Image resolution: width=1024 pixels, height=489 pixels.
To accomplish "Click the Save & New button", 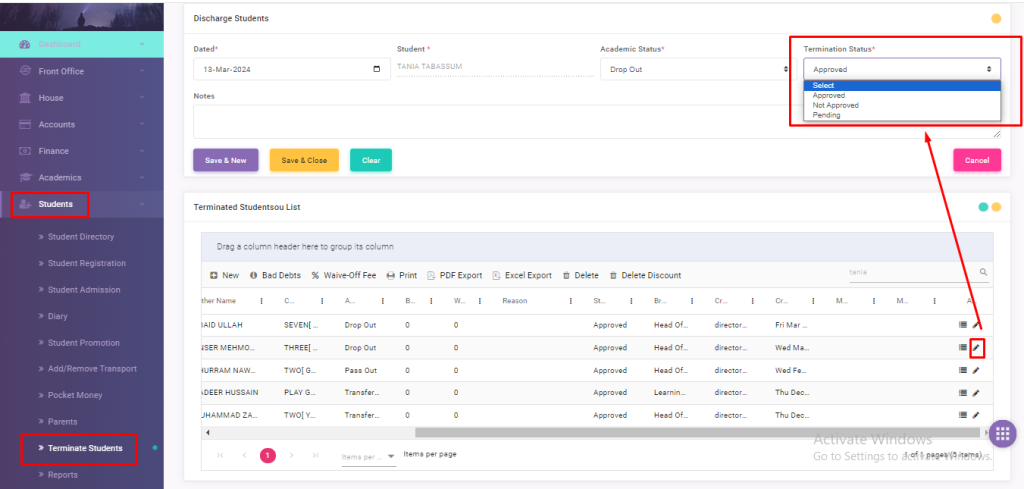I will 225,160.
